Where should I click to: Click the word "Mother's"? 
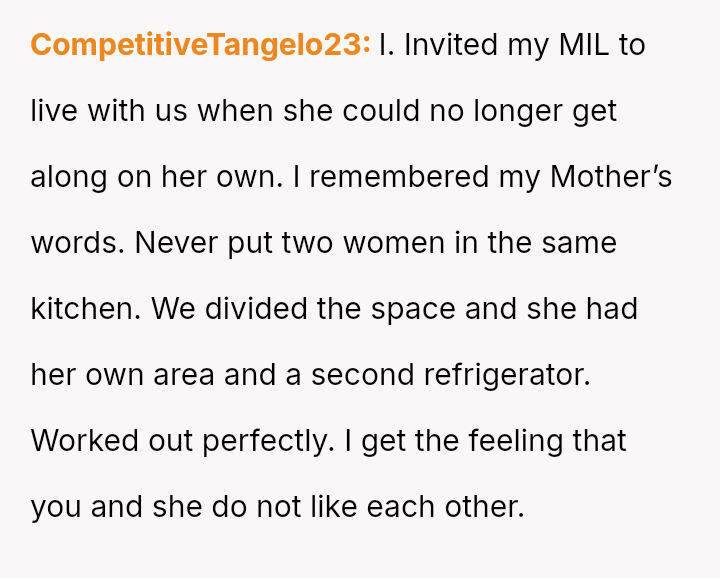[x=611, y=177]
